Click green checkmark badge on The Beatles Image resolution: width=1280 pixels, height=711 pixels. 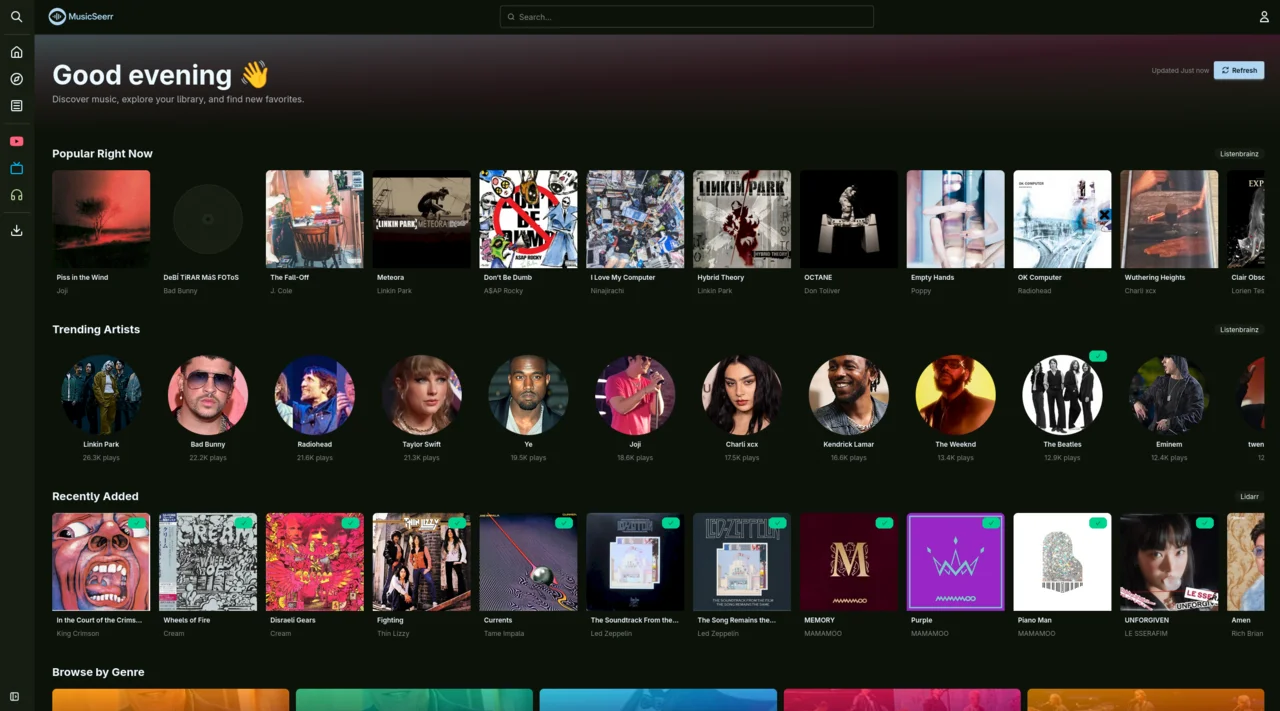coord(1098,356)
